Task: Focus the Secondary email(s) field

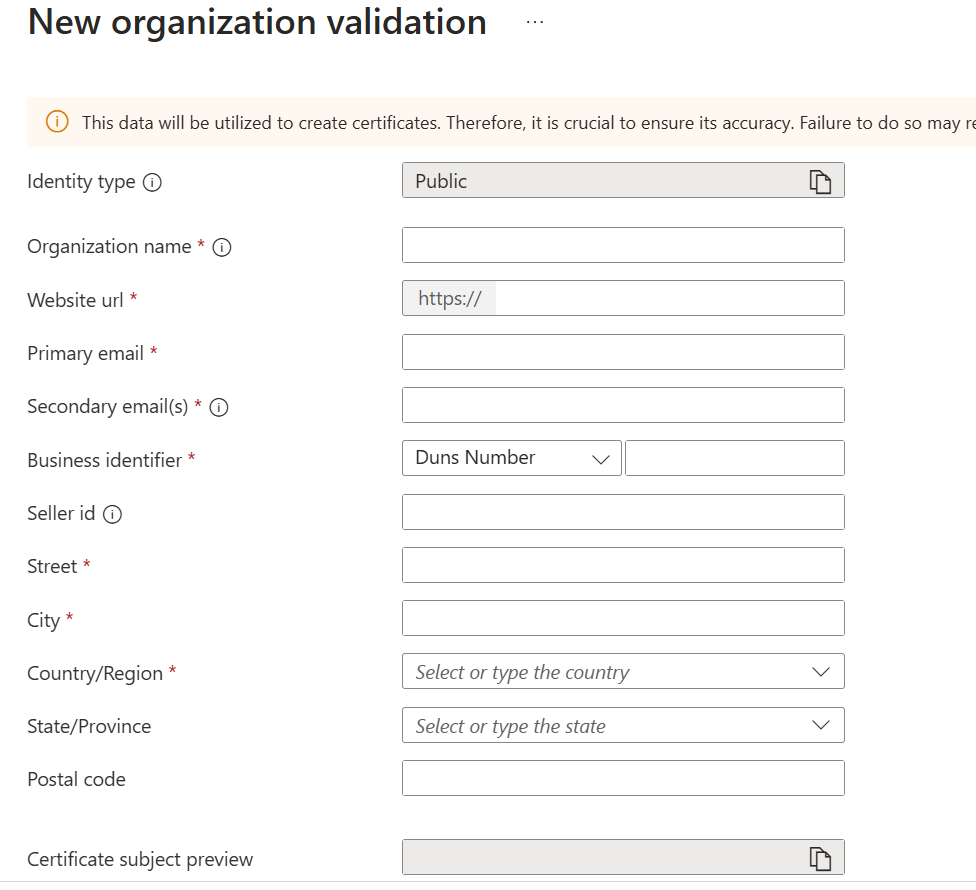Action: coord(622,405)
